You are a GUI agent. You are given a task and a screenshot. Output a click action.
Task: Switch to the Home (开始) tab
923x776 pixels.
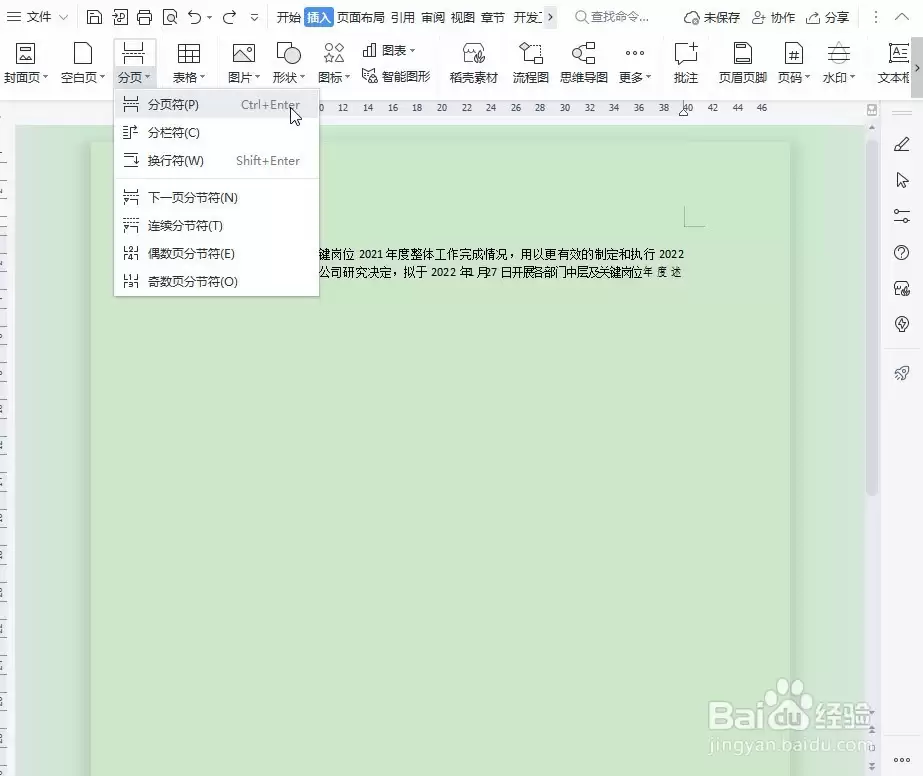tap(288, 17)
